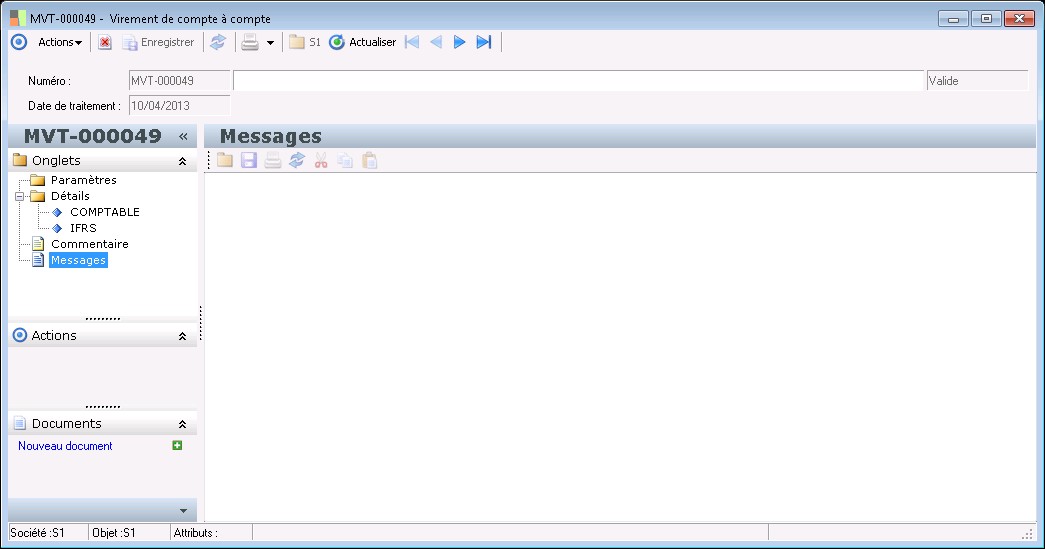Click the Nouveau document link
Image resolution: width=1045 pixels, height=549 pixels.
[65, 446]
